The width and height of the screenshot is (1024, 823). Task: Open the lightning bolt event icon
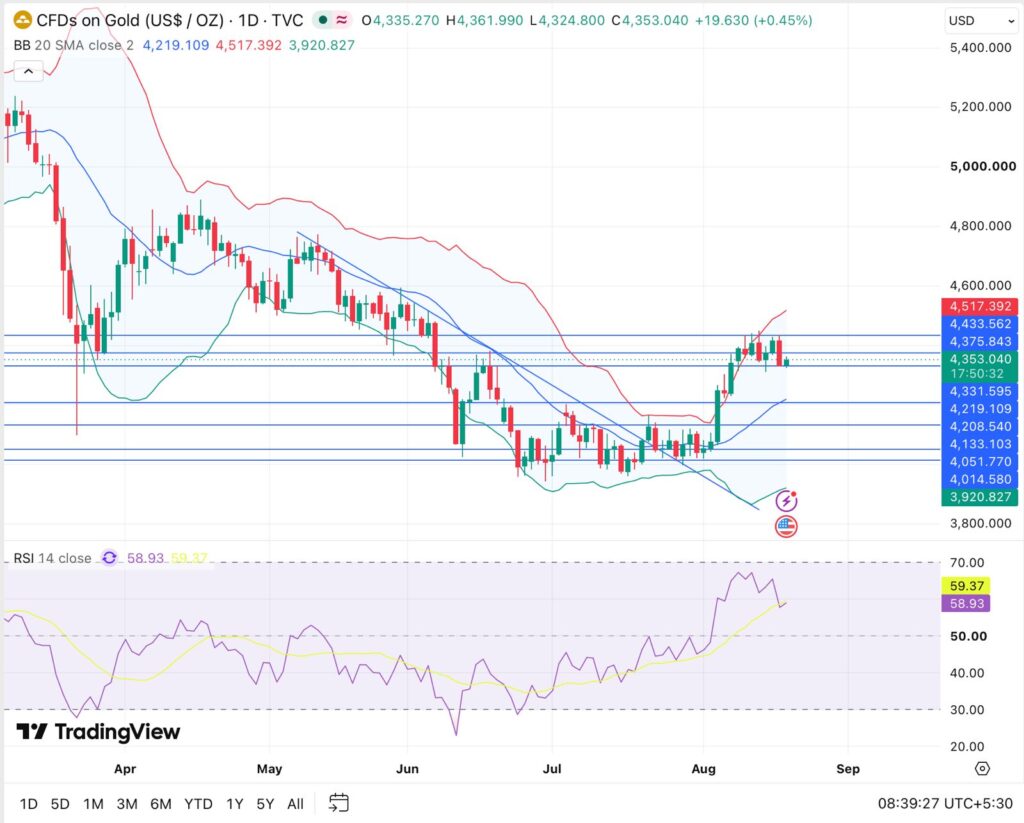click(x=786, y=501)
